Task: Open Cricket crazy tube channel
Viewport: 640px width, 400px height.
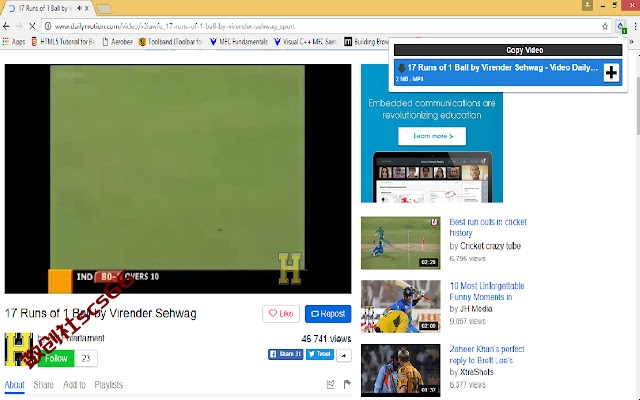Action: click(490, 246)
